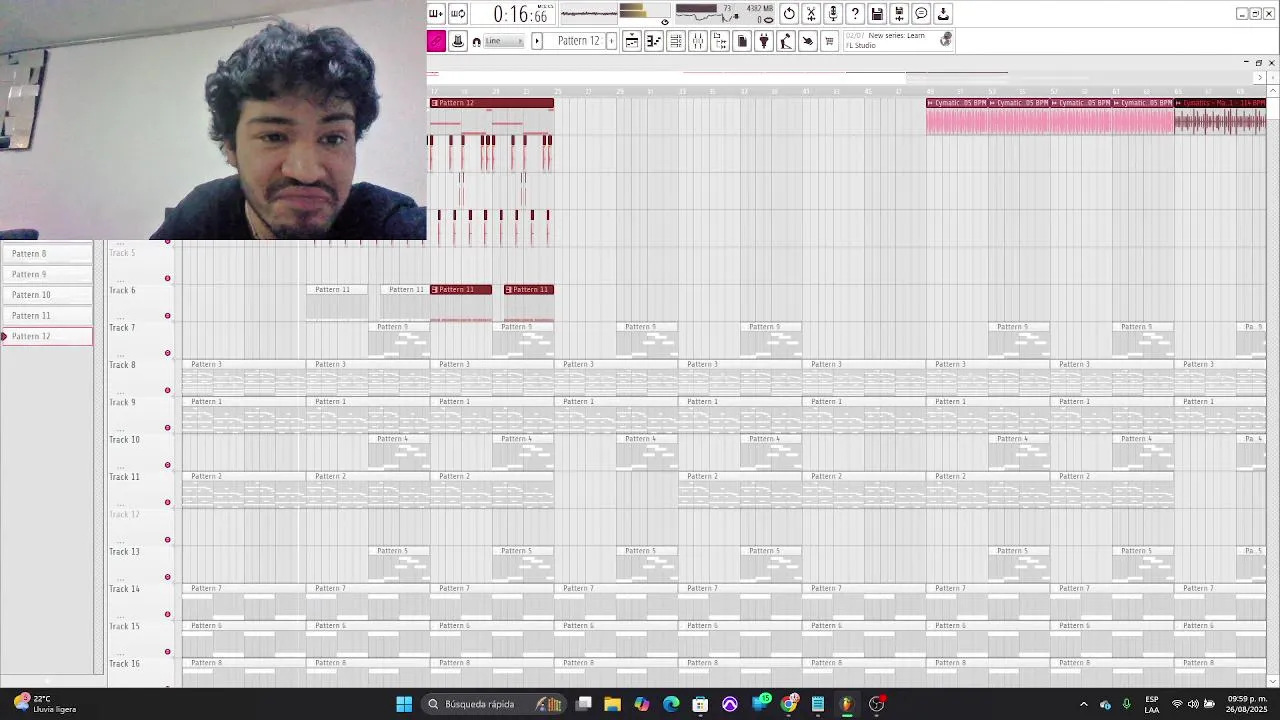Image resolution: width=1280 pixels, height=720 pixels.
Task: Click the playlist horizontal scrollbar at top
Action: point(840,77)
